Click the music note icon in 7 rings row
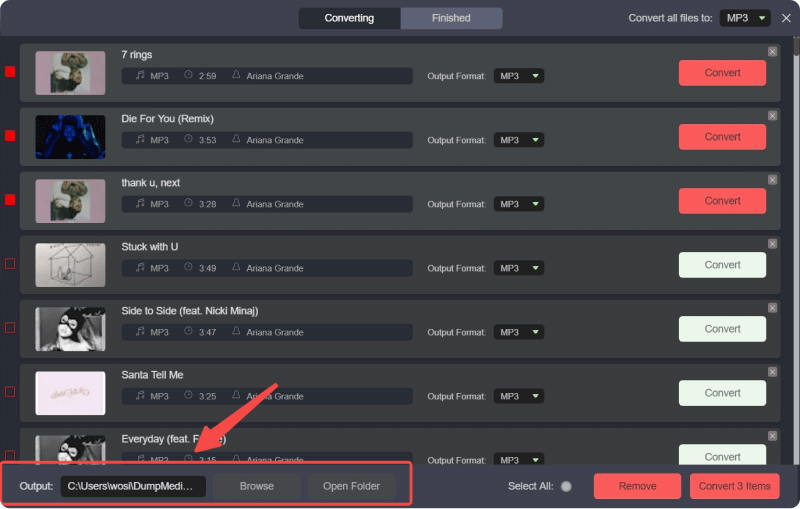Image resolution: width=800 pixels, height=509 pixels. pos(140,75)
